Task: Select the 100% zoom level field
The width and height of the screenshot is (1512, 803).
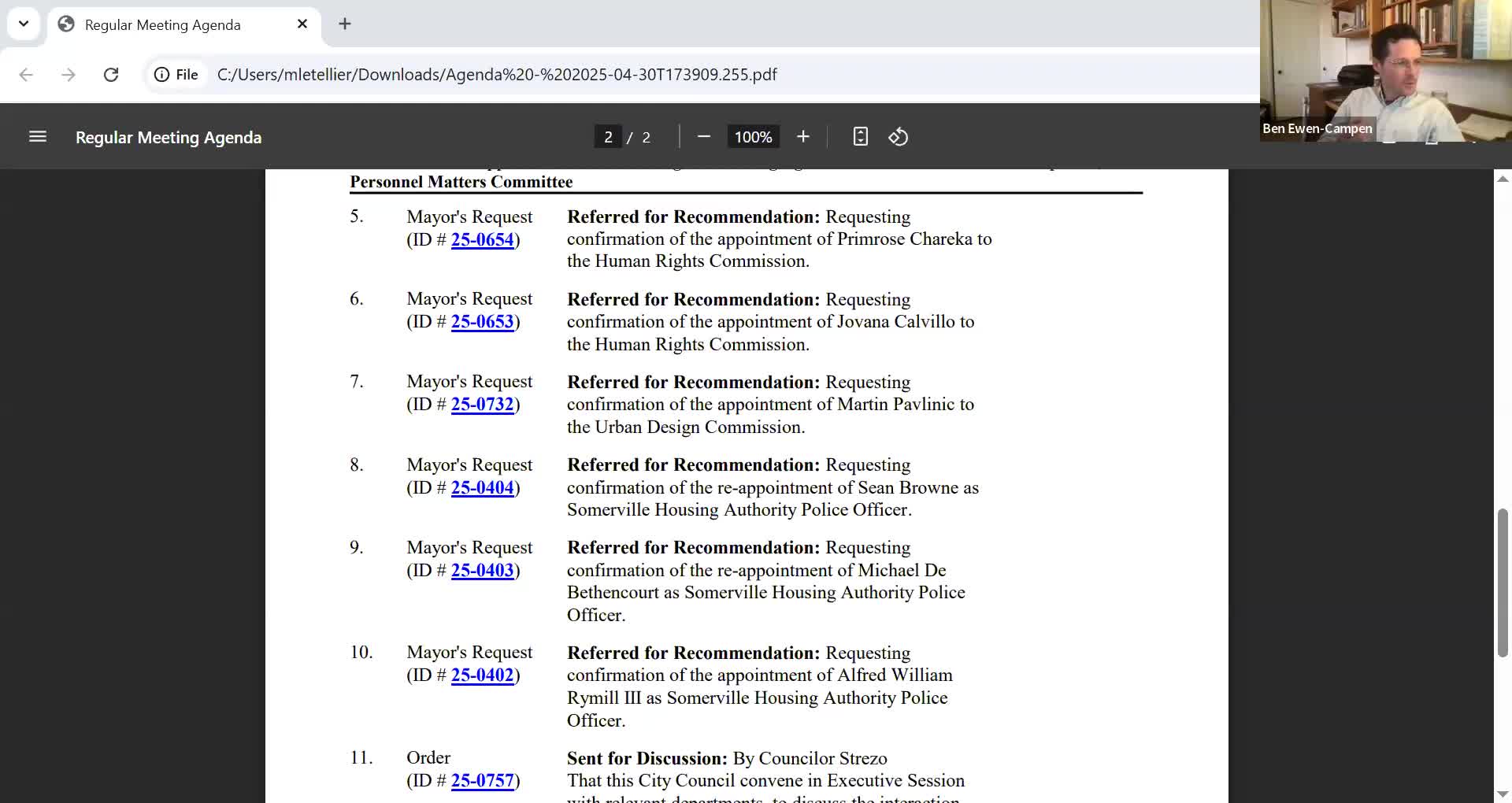Action: coord(753,137)
